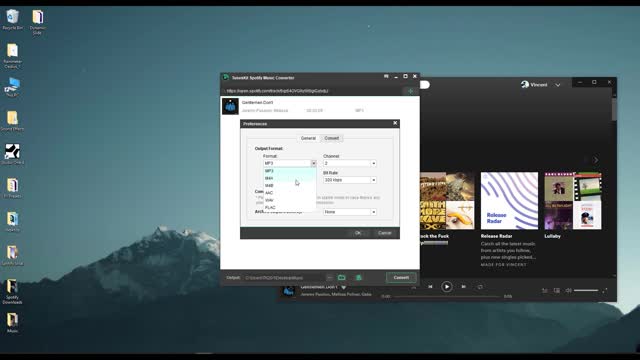Choose FLAC from the format list
640x360 pixels.
tap(289, 208)
